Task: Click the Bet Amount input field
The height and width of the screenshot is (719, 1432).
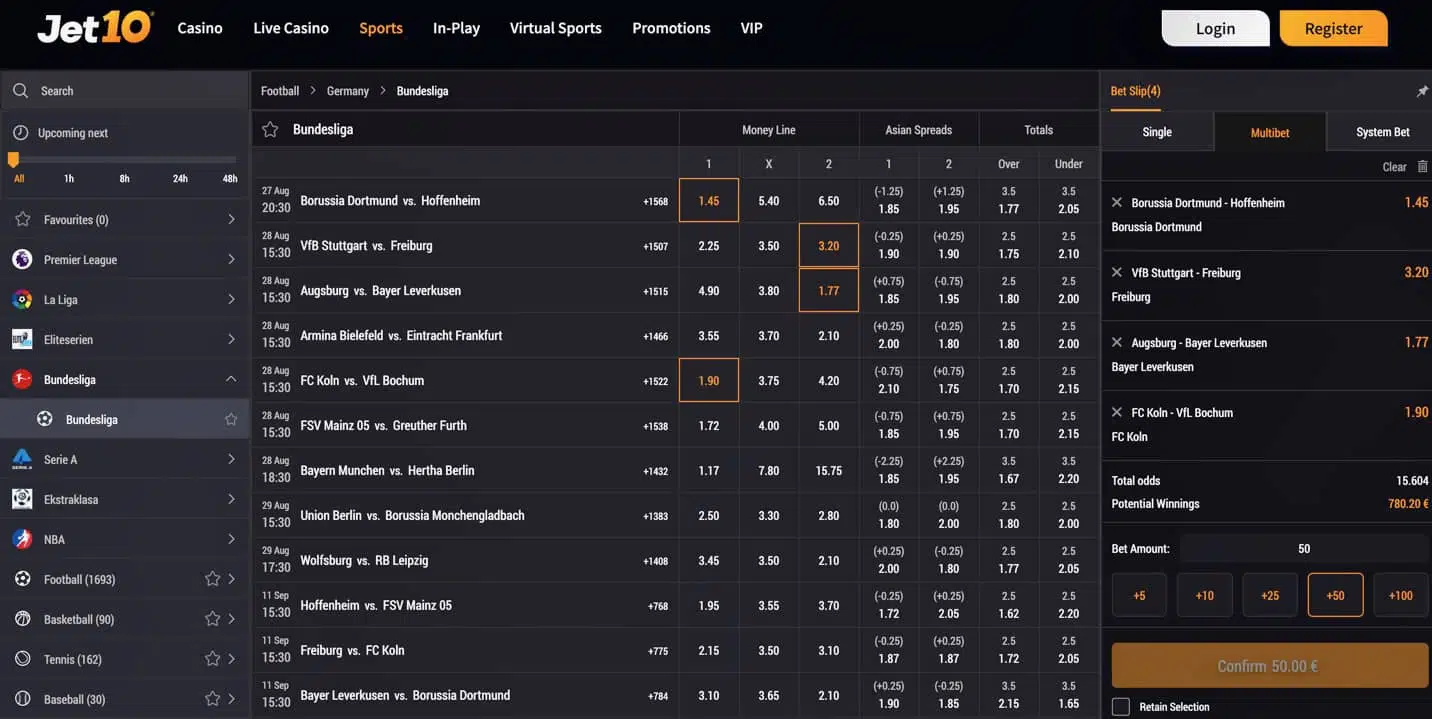Action: pos(1304,548)
